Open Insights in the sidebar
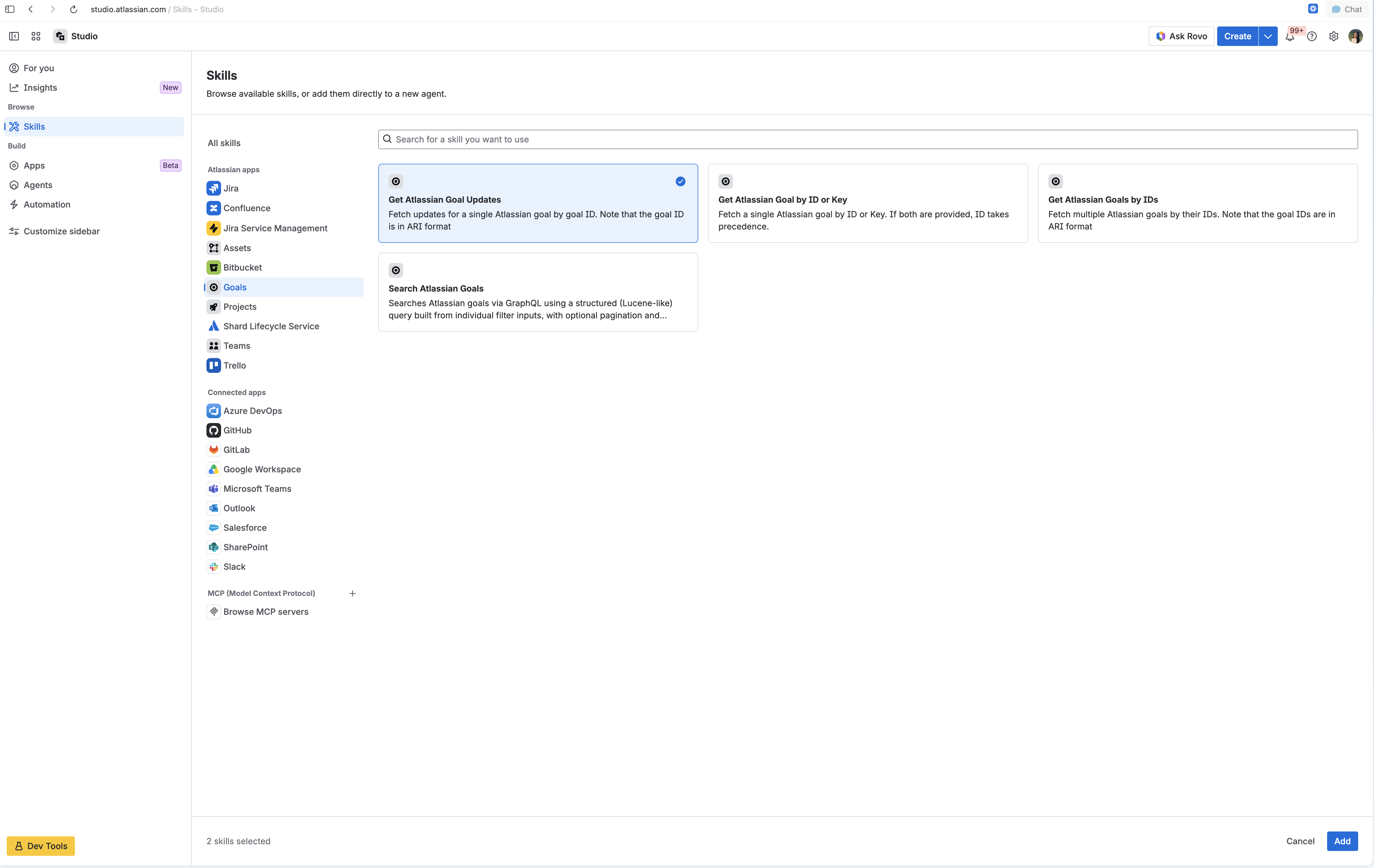1374x868 pixels. point(94,88)
